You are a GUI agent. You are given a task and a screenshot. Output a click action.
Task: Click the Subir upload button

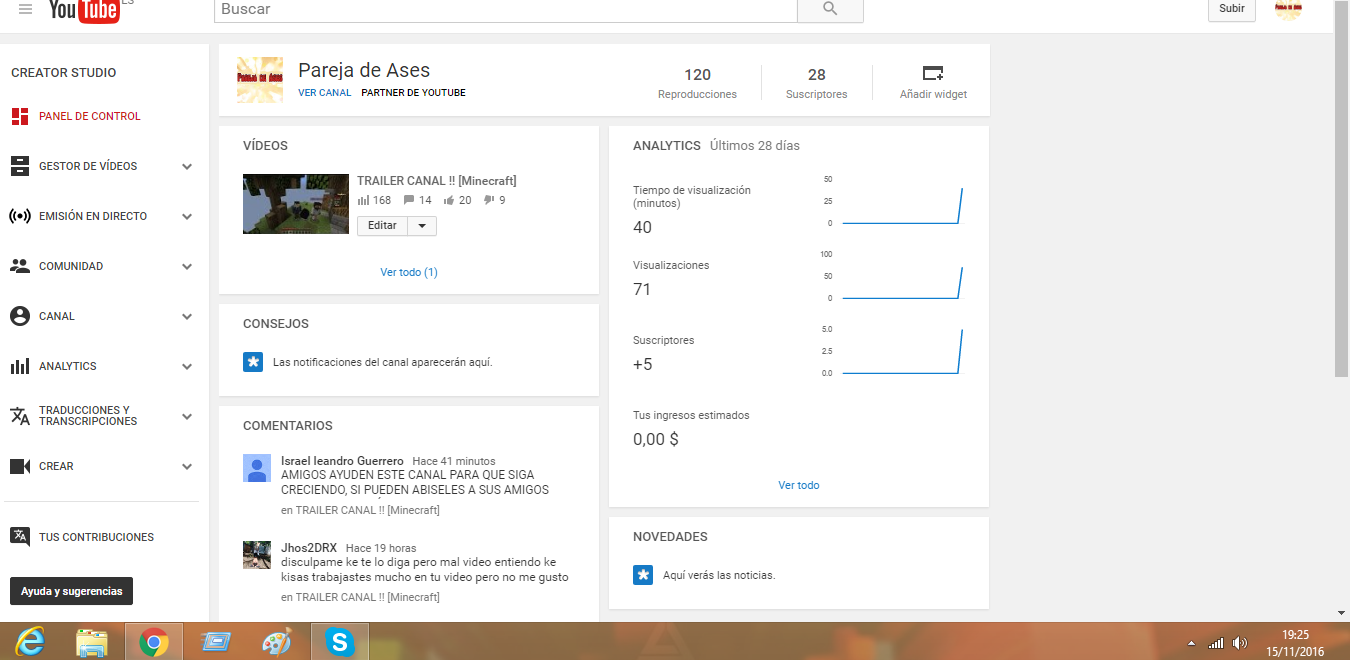[1232, 9]
